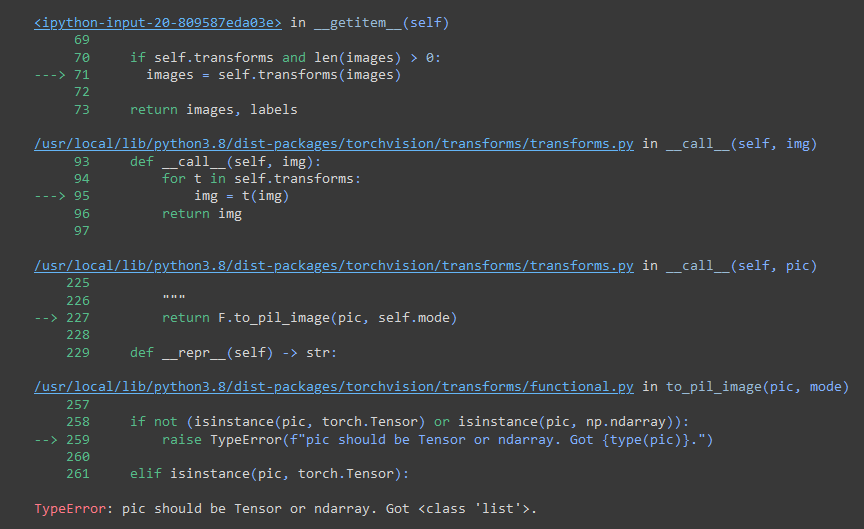Open transforms.py link for __call__(self, pic)
The height and width of the screenshot is (529, 864).
pyautogui.click(x=333, y=266)
